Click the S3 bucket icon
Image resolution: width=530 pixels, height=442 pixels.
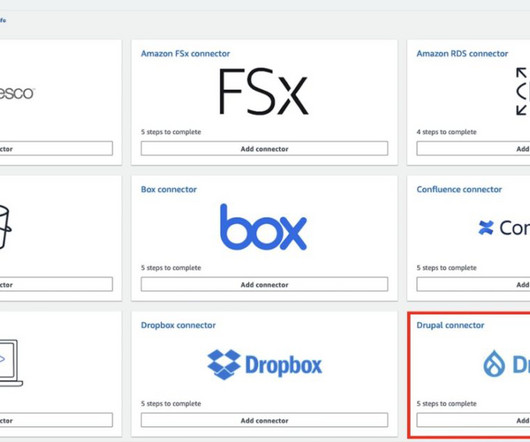(x=5, y=227)
